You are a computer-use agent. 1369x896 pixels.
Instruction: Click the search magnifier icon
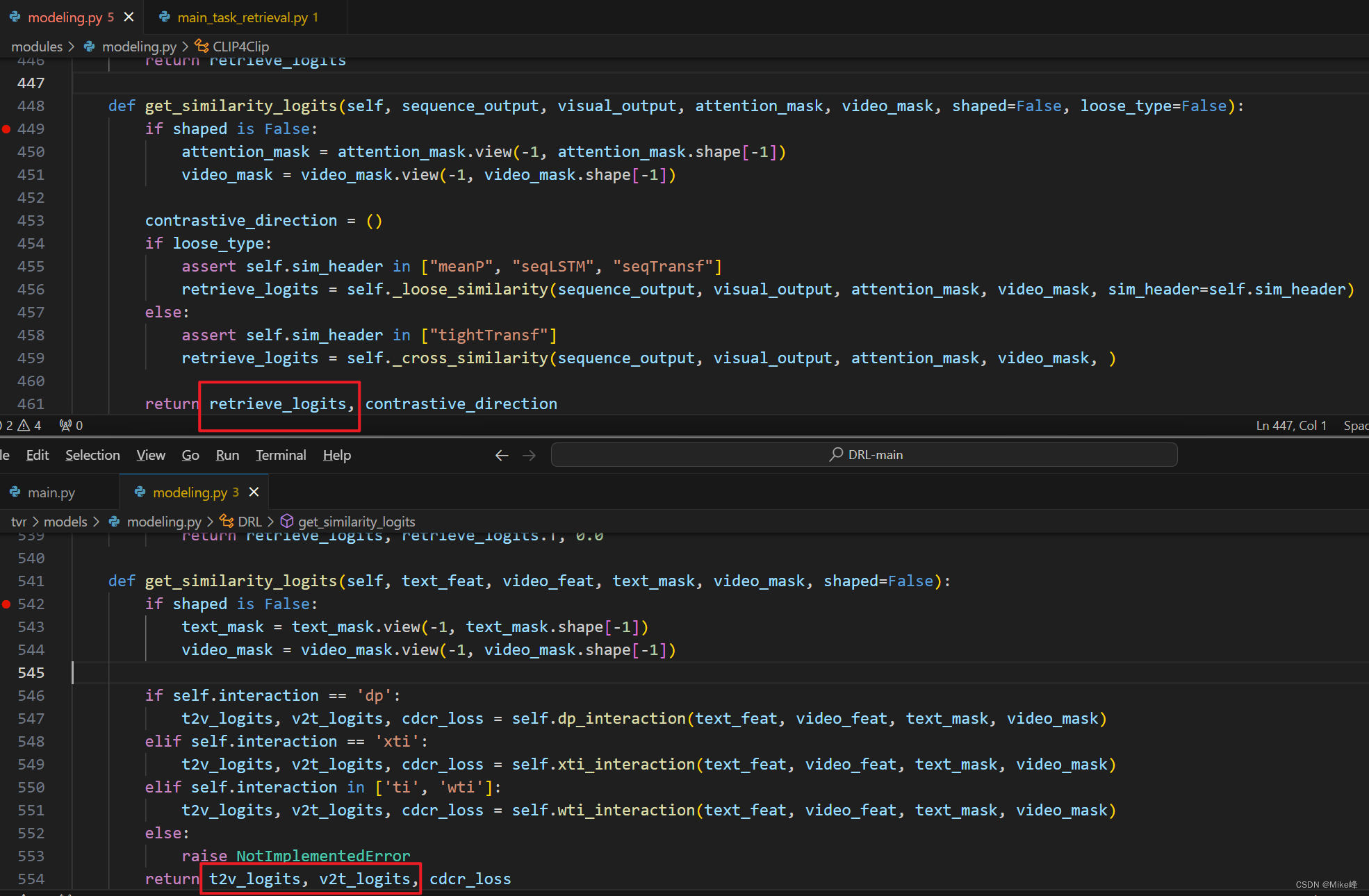point(836,454)
